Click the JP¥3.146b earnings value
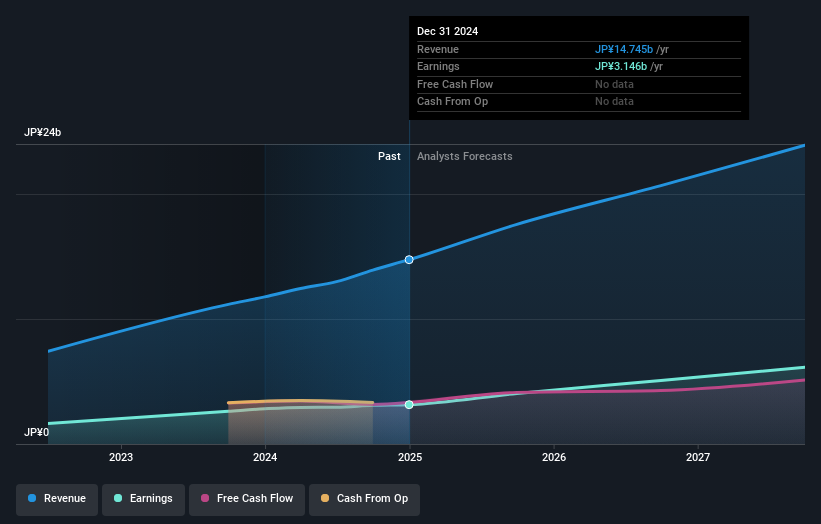The height and width of the screenshot is (524, 821). (x=621, y=66)
